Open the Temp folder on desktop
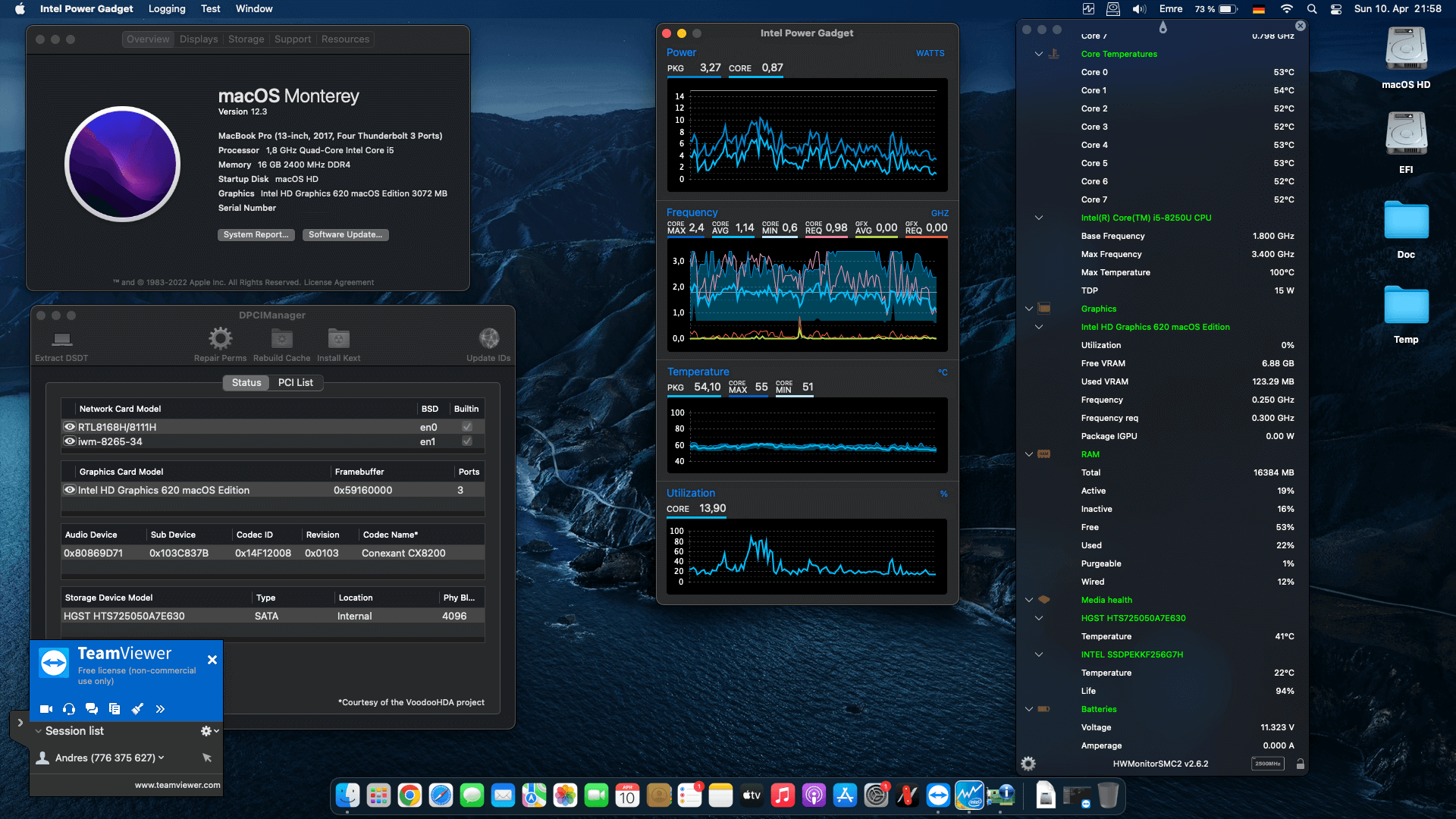 (x=1406, y=305)
